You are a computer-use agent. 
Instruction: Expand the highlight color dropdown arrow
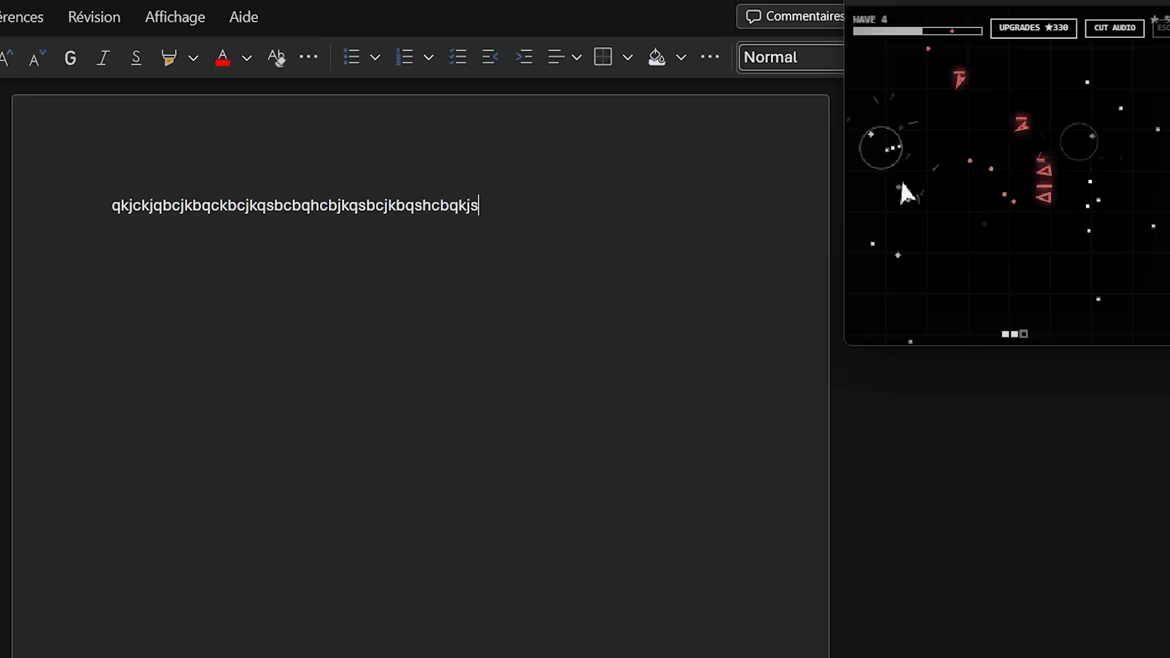coord(193,57)
